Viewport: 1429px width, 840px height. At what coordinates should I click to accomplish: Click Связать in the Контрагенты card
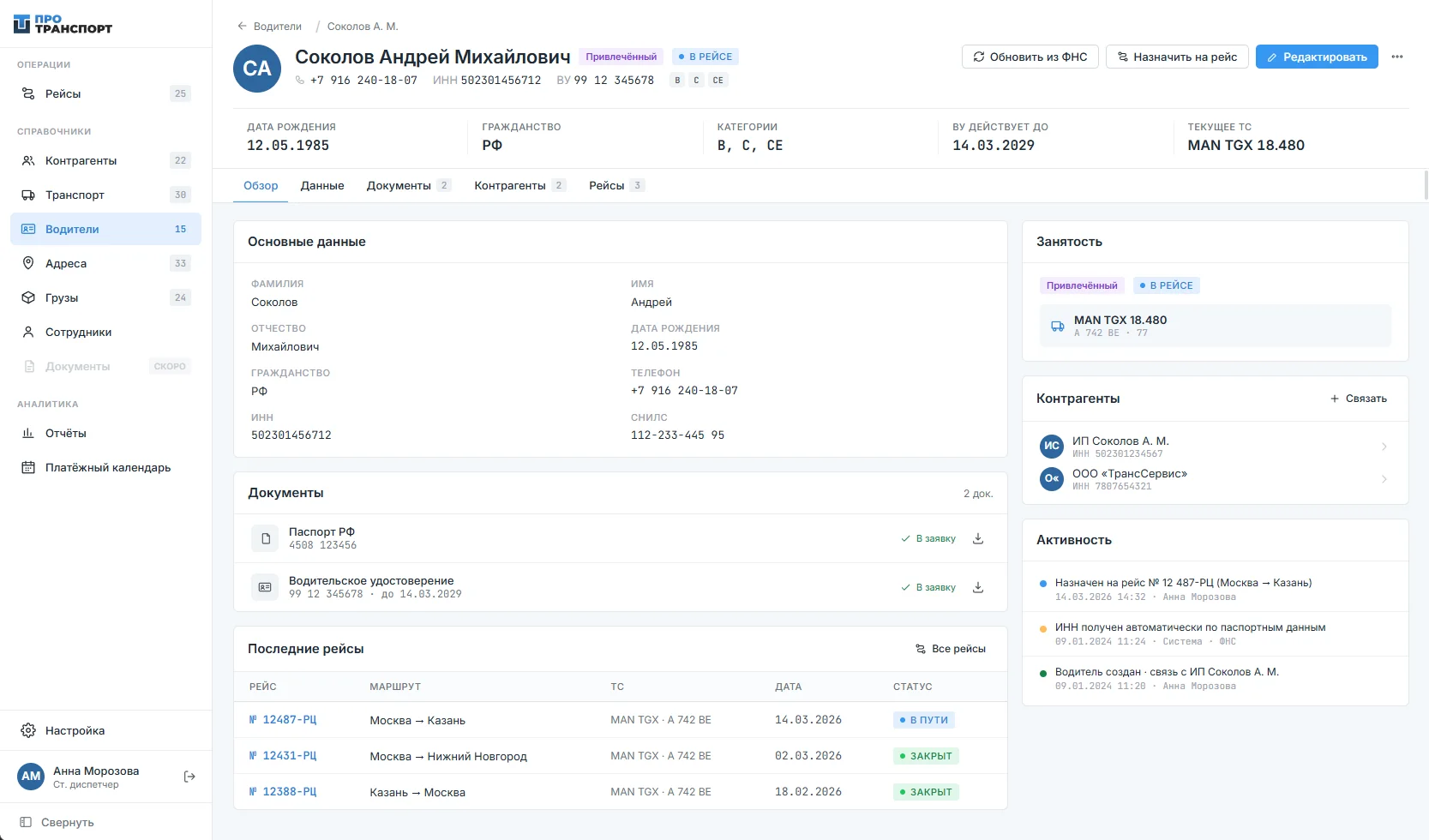click(1359, 399)
